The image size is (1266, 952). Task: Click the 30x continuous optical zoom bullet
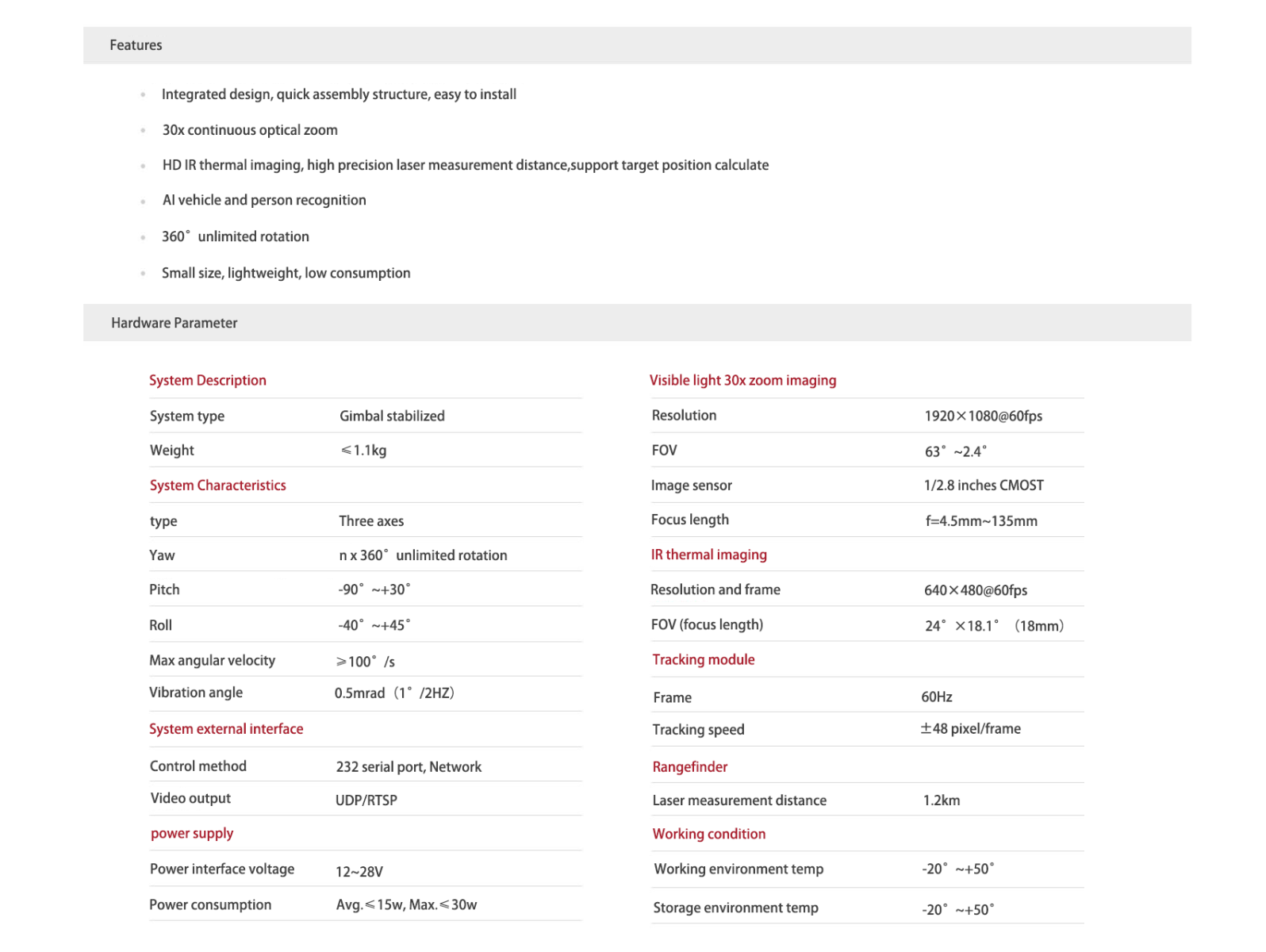click(250, 130)
